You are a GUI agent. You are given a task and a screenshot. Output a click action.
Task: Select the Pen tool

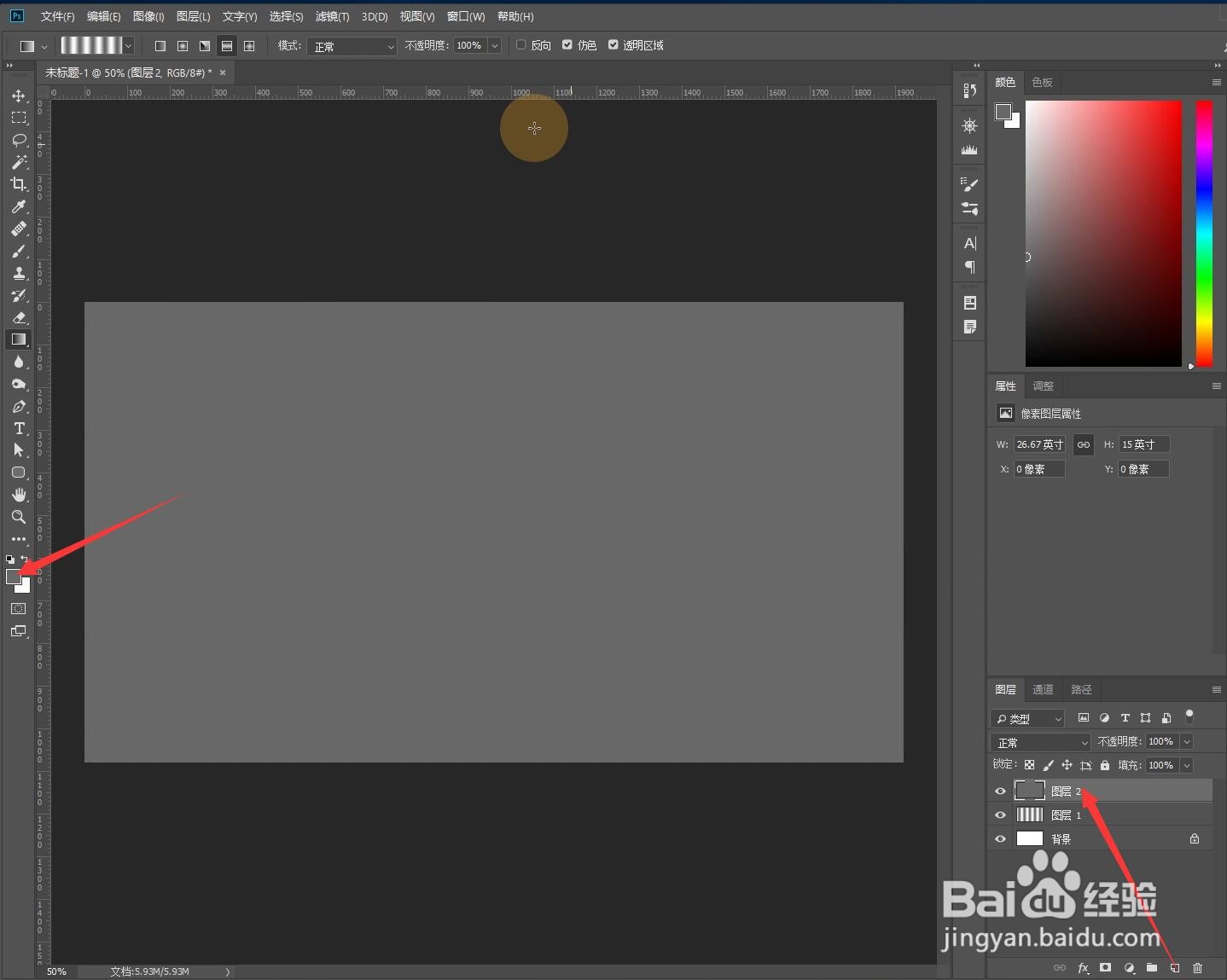point(19,406)
